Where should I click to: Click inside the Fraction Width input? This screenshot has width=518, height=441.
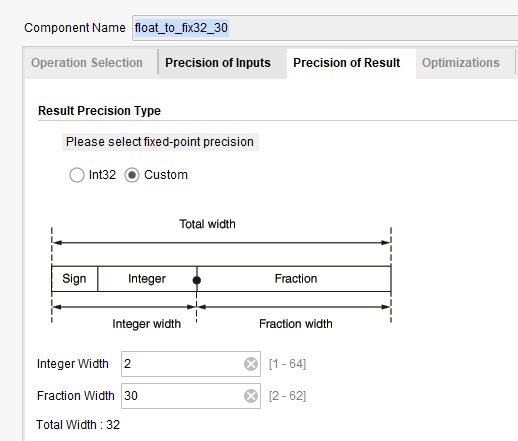[x=183, y=396]
